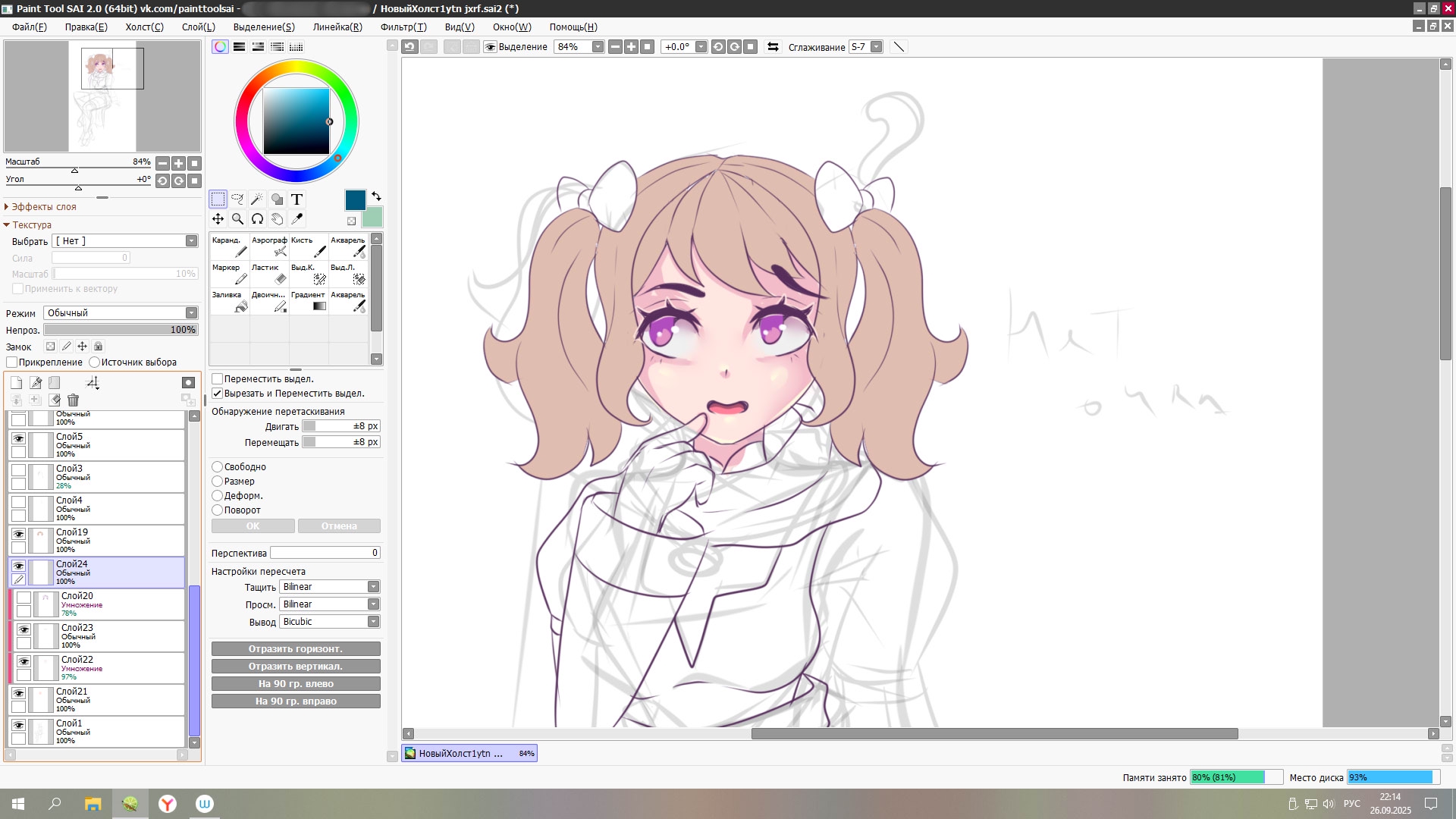Enable Переместить выдел. checkbox
Screen dimensions: 1456x819
pos(218,379)
